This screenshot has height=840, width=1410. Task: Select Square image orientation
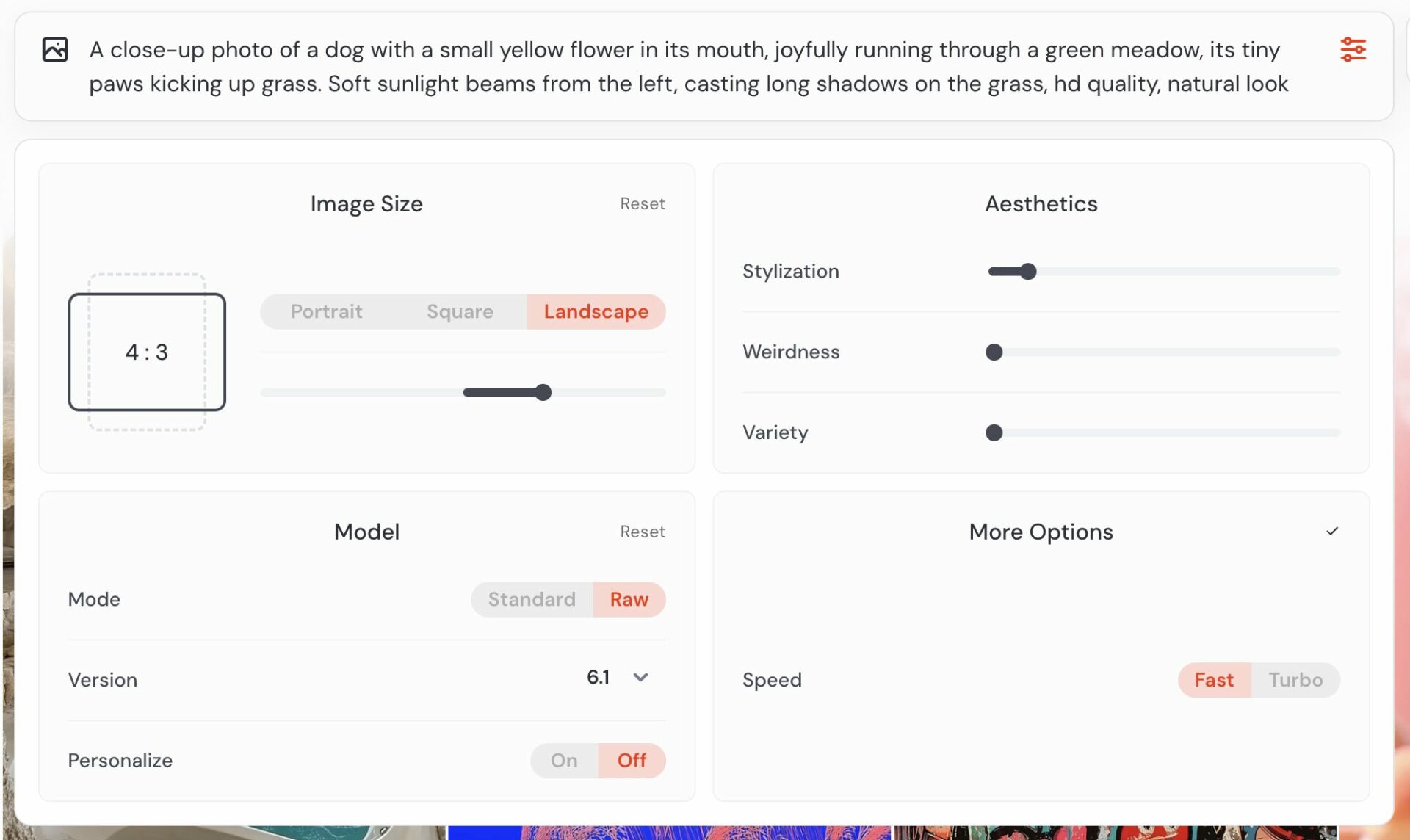[x=460, y=311]
